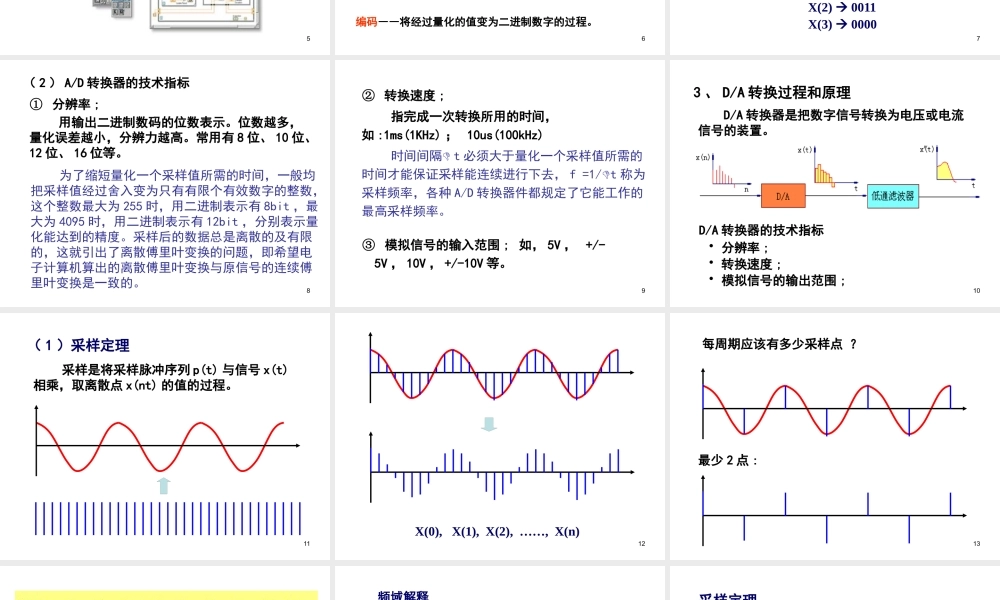Click the yellow bar on the cut-off slide

click(x=166, y=596)
